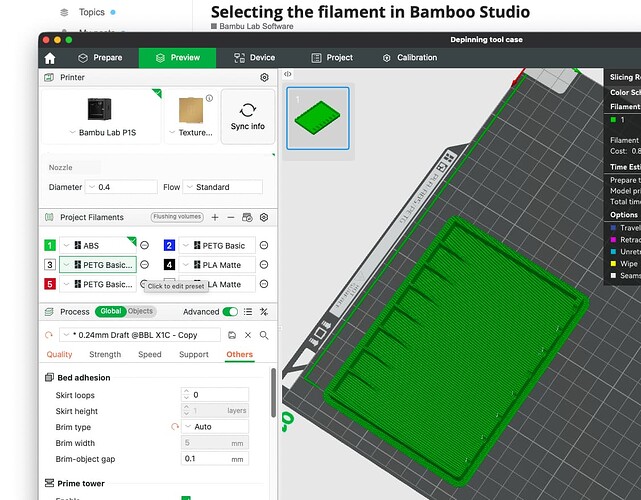The width and height of the screenshot is (641, 500).
Task: Remove a filament with minus icon
Action: click(x=231, y=217)
